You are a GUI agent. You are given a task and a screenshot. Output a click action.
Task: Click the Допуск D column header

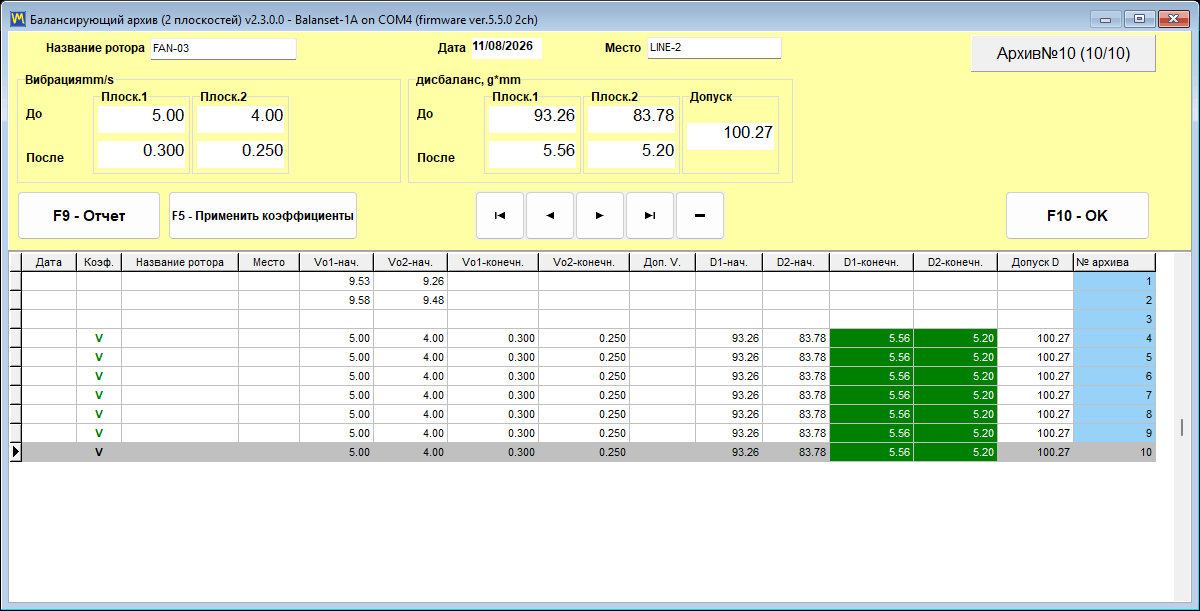(1035, 262)
